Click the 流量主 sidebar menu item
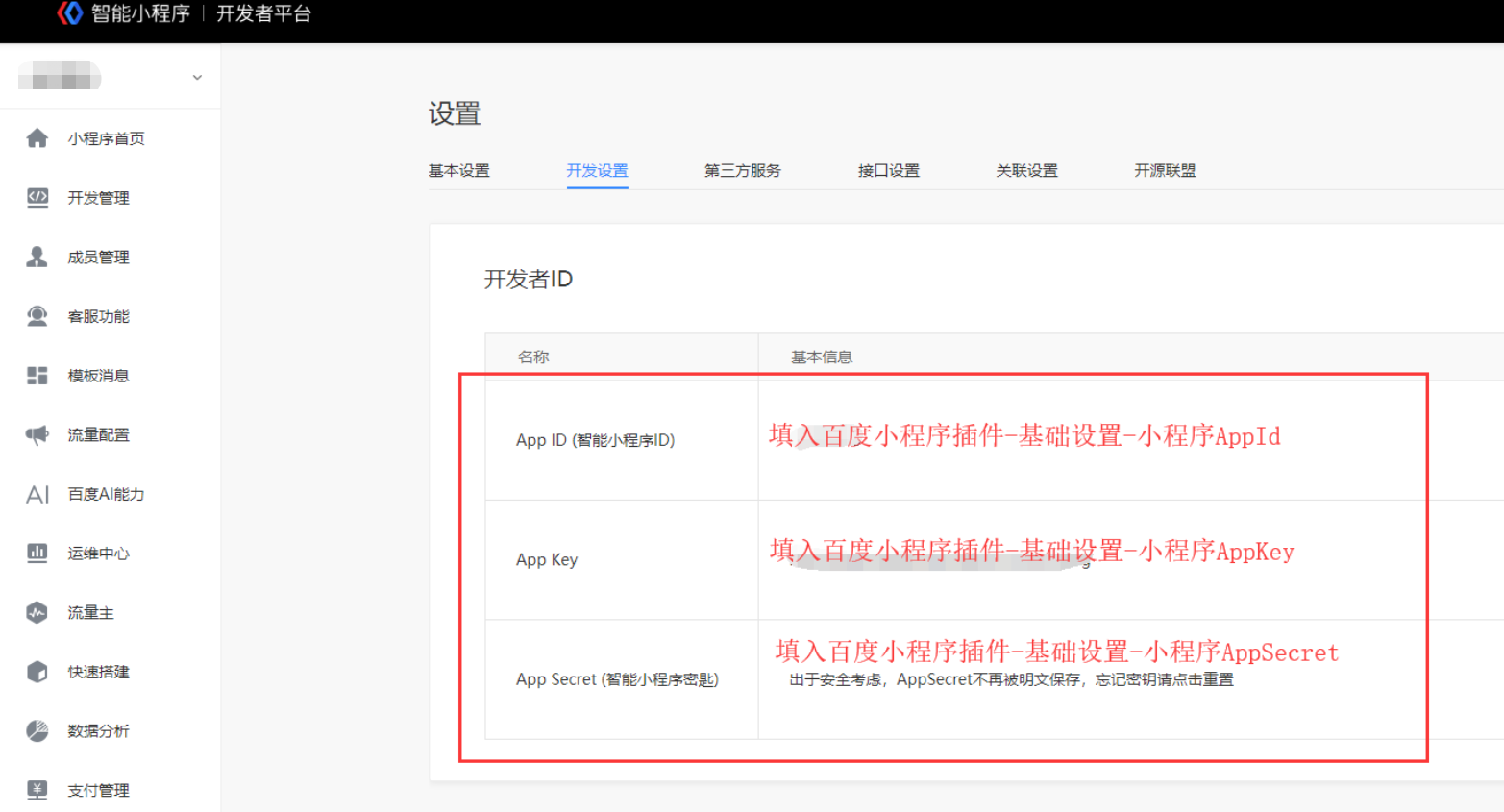 pos(90,613)
